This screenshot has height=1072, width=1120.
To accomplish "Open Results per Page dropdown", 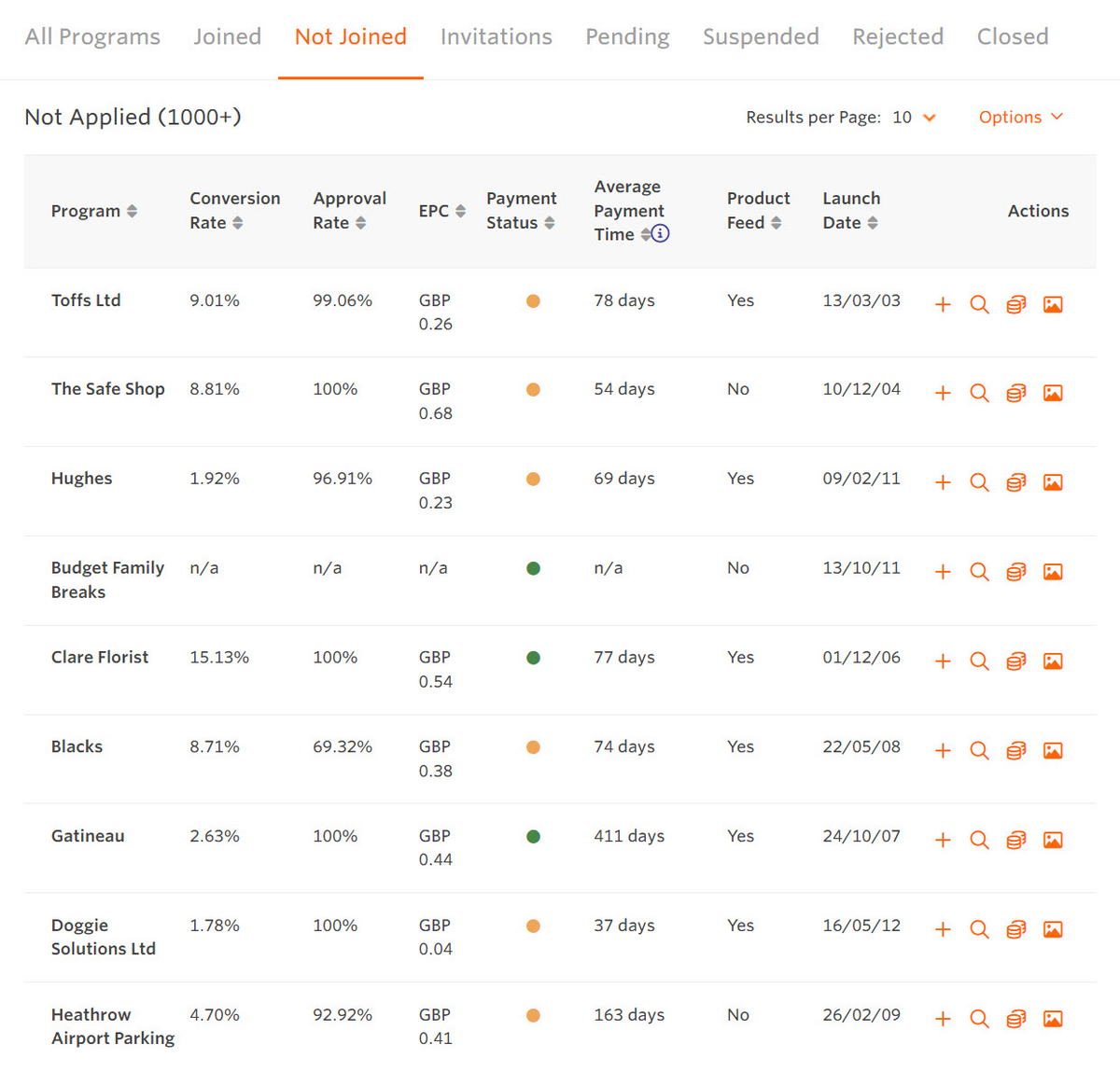I will click(x=915, y=118).
